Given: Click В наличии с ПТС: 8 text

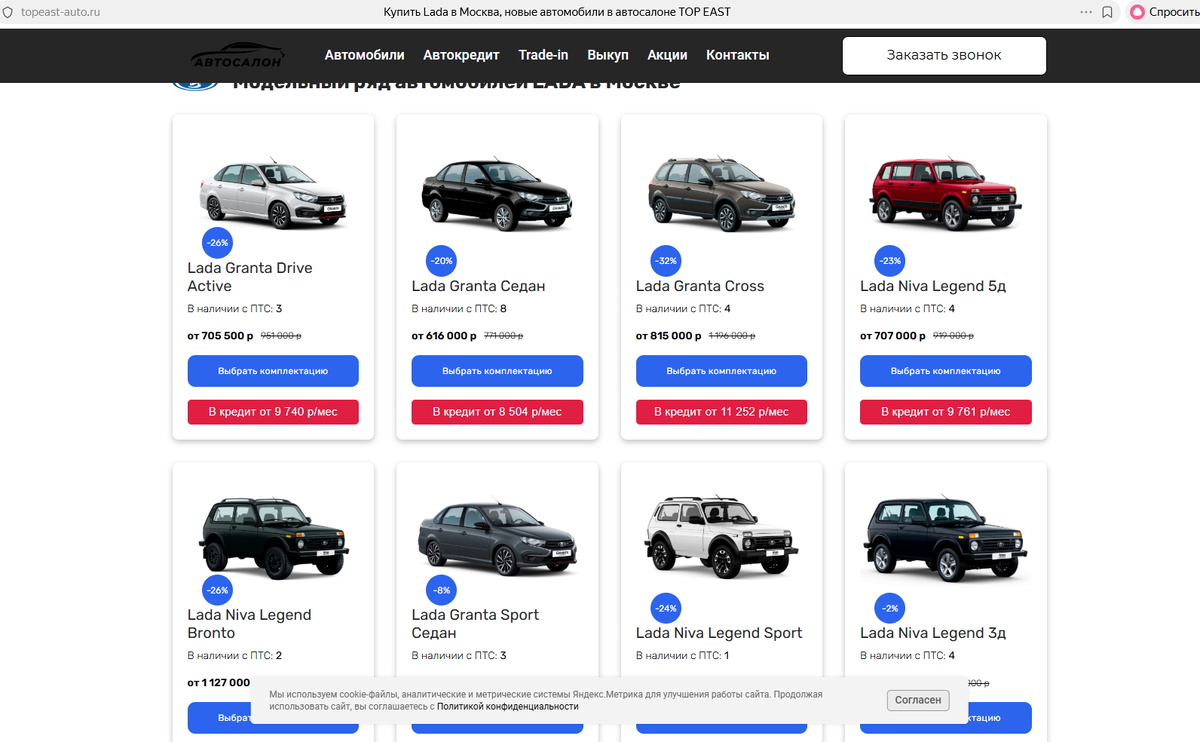Looking at the screenshot, I should click(x=459, y=309).
